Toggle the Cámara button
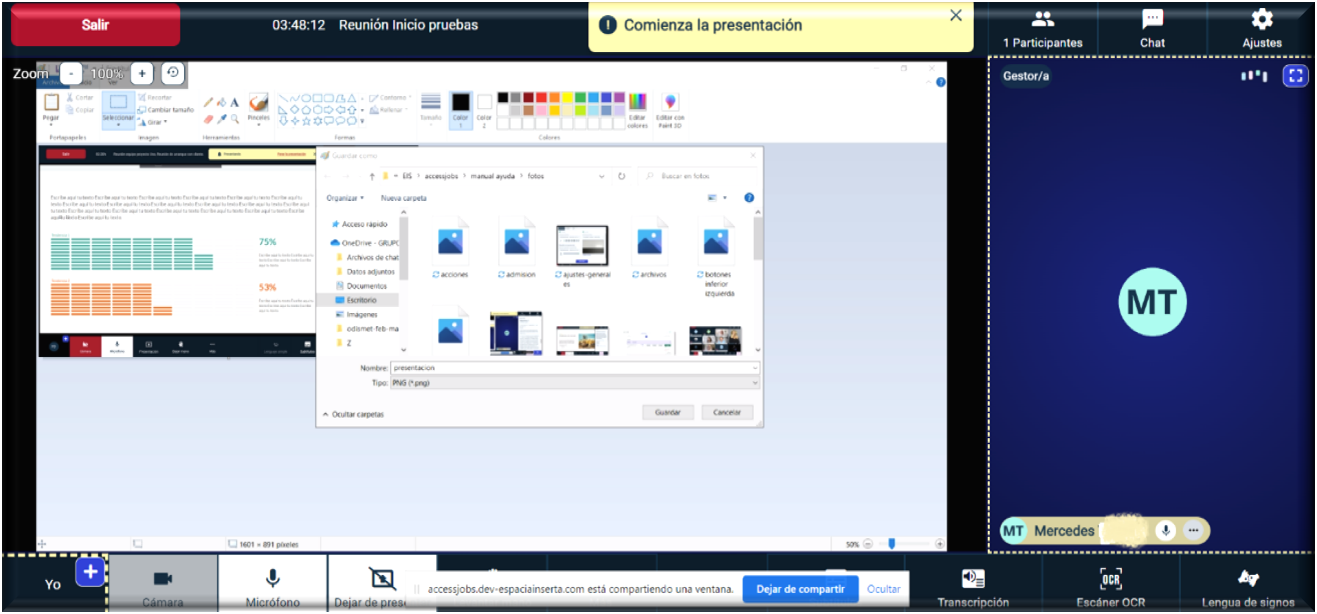Image resolution: width=1317 pixels, height=614 pixels. pos(163,584)
